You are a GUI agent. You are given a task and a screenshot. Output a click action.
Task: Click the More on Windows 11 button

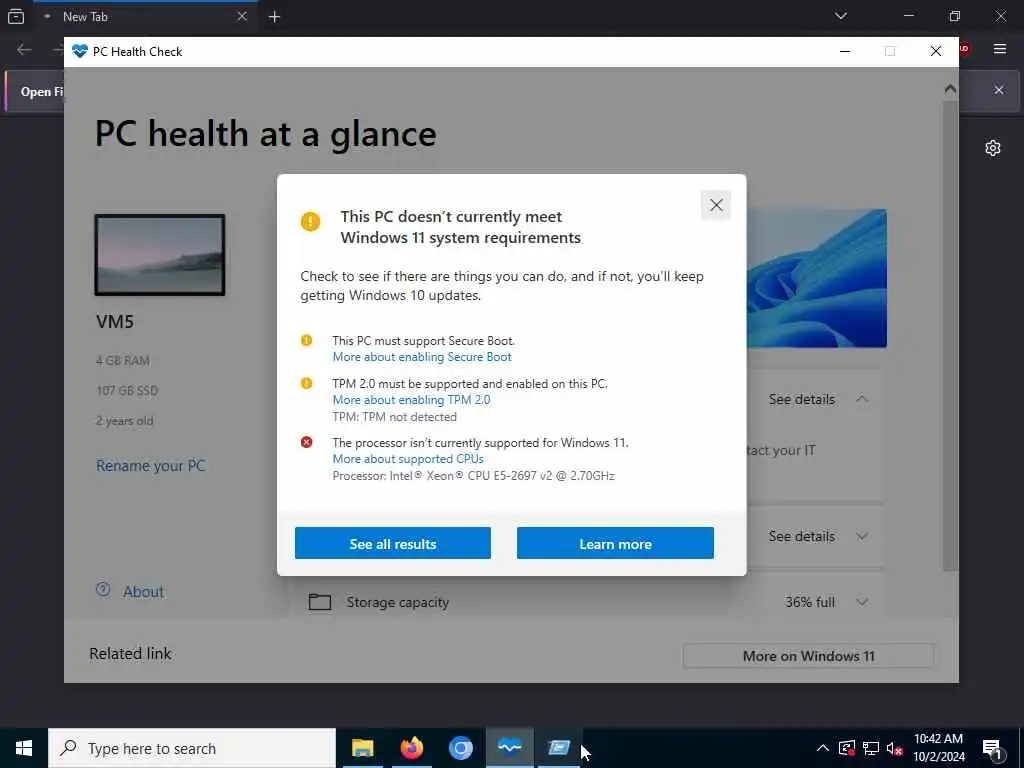click(808, 656)
